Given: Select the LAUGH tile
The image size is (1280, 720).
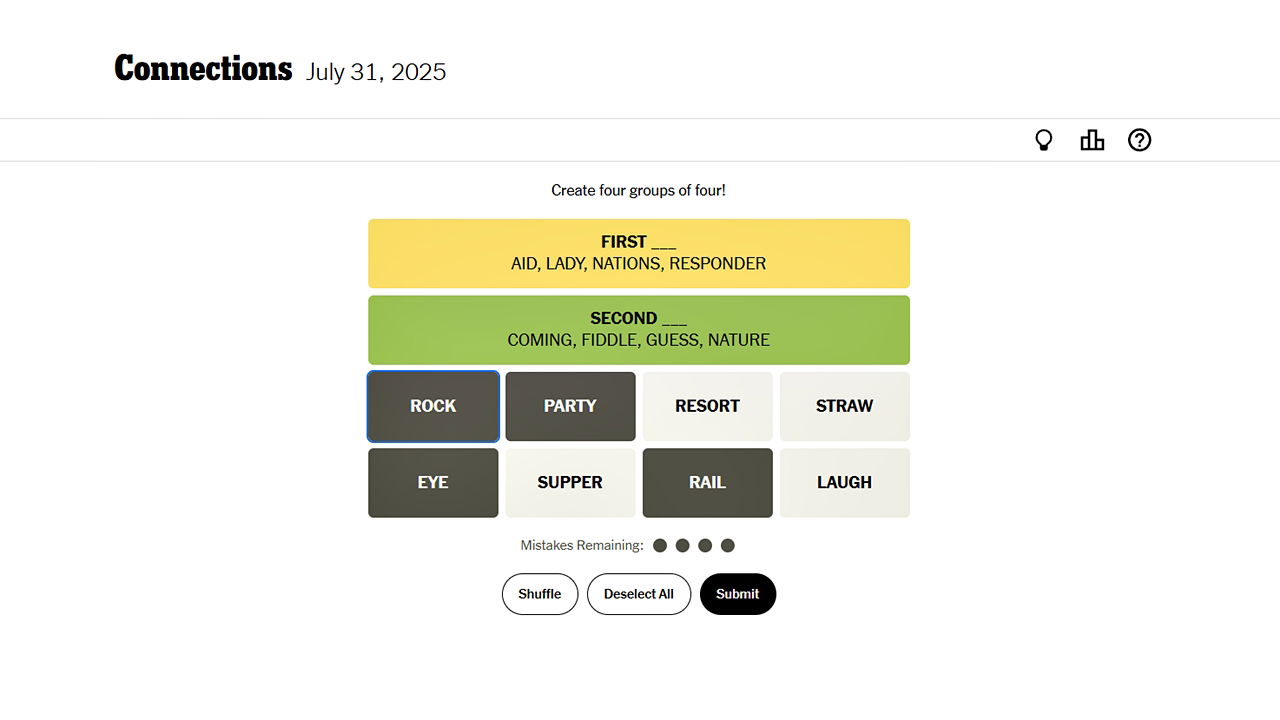Looking at the screenshot, I should click(844, 482).
